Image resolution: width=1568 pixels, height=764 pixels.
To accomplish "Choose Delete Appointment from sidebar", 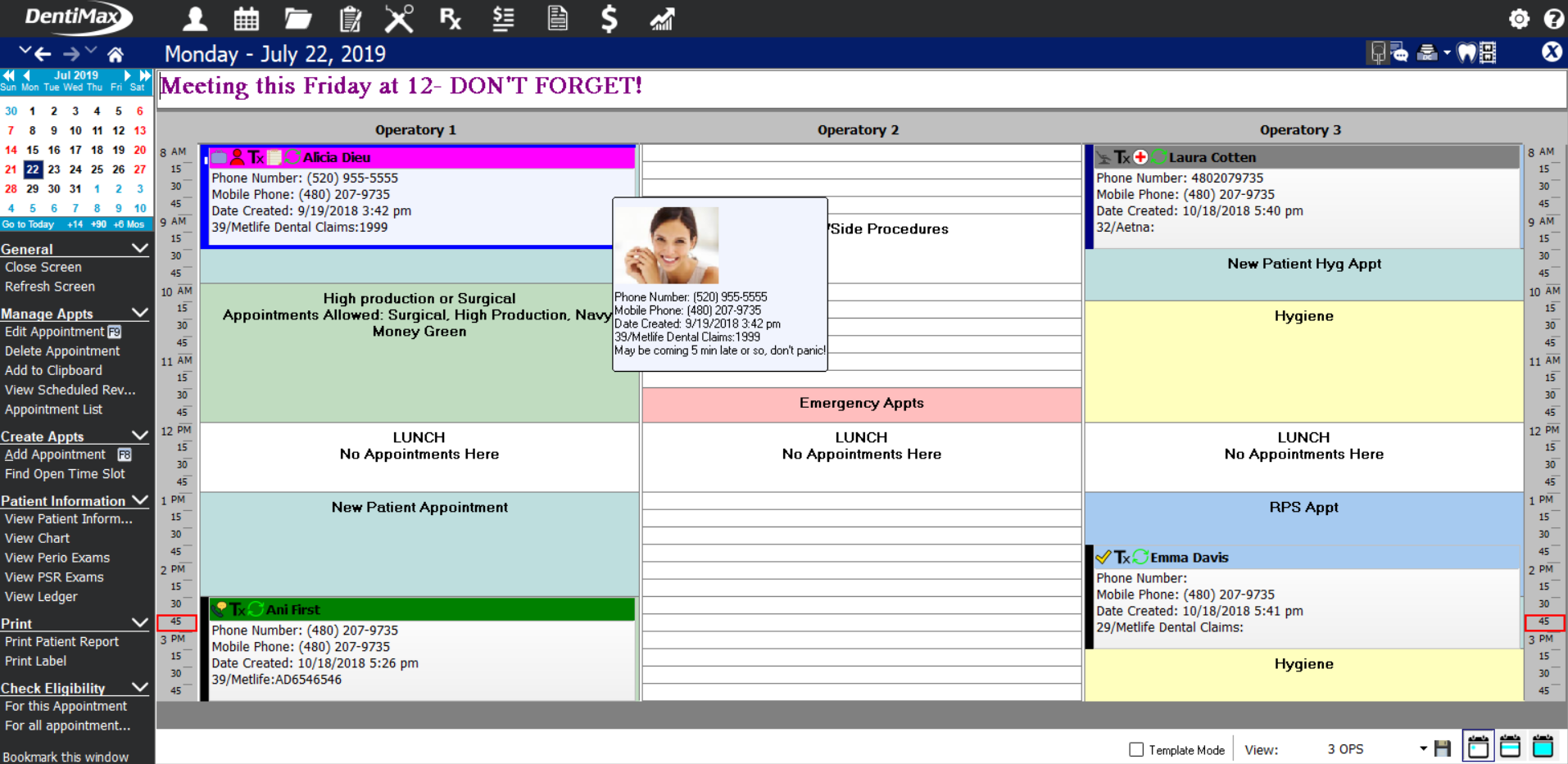I will (62, 351).
